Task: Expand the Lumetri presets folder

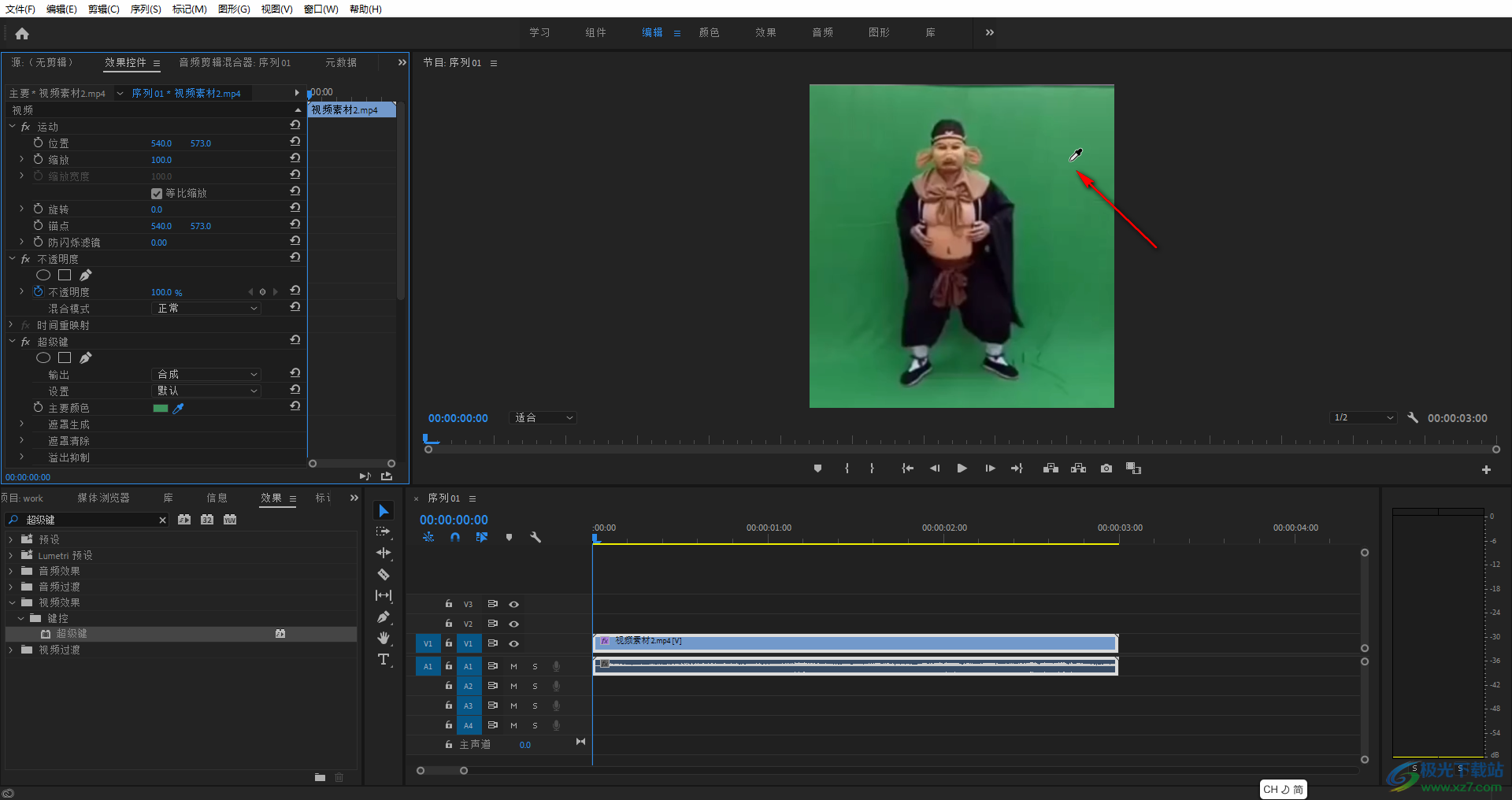Action: tap(11, 555)
